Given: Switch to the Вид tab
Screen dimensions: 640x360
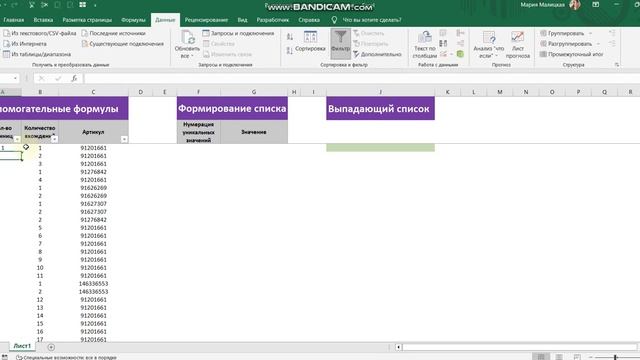Looking at the screenshot, I should tap(242, 20).
